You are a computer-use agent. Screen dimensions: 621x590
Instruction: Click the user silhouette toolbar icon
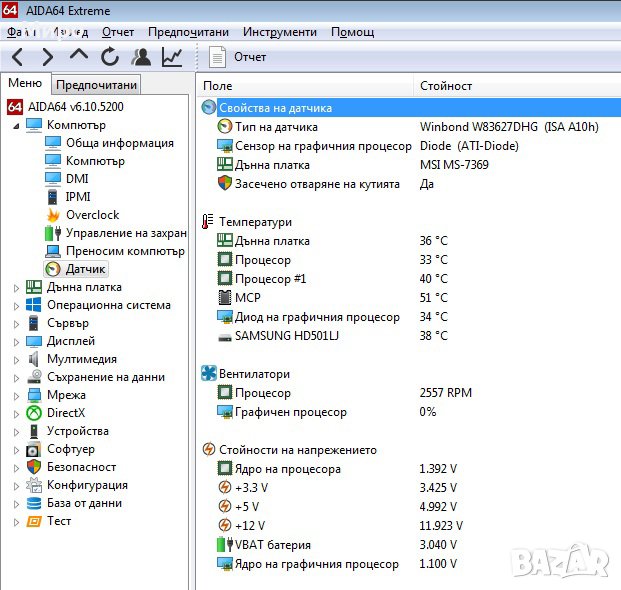coord(142,57)
